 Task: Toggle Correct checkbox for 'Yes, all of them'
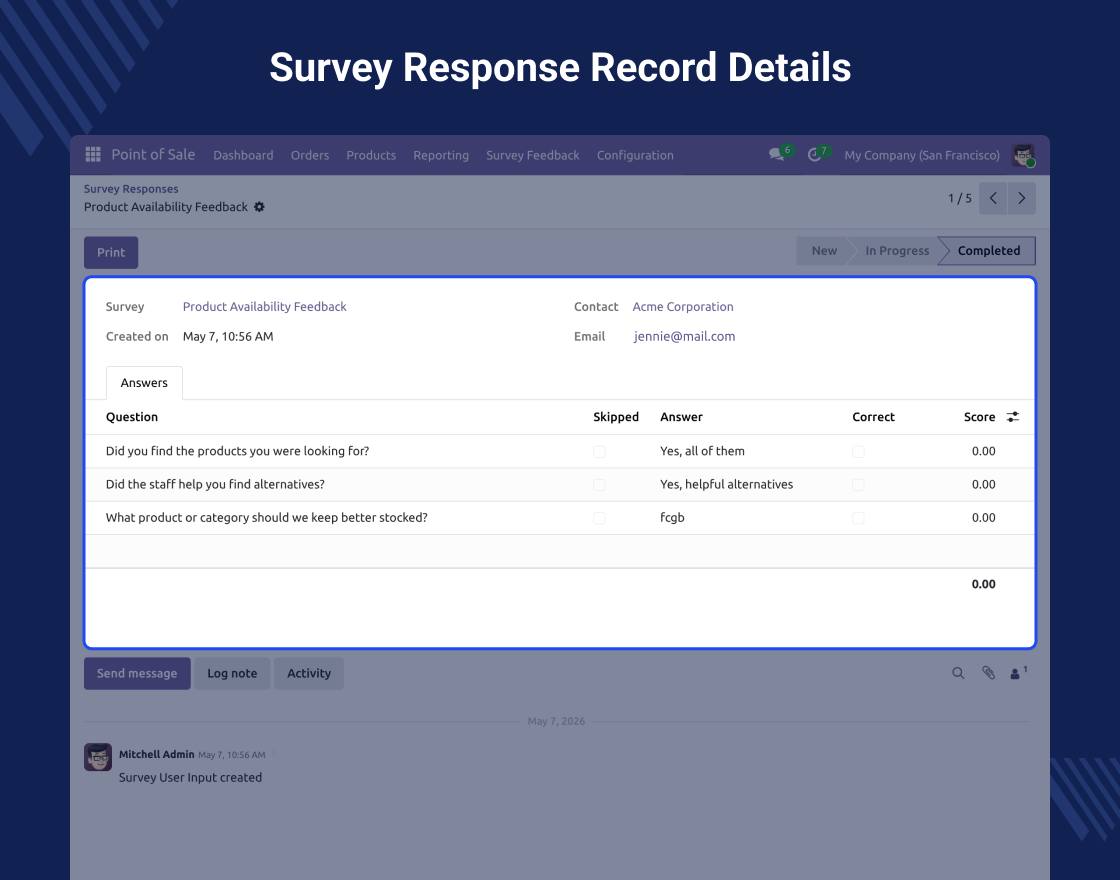point(859,451)
